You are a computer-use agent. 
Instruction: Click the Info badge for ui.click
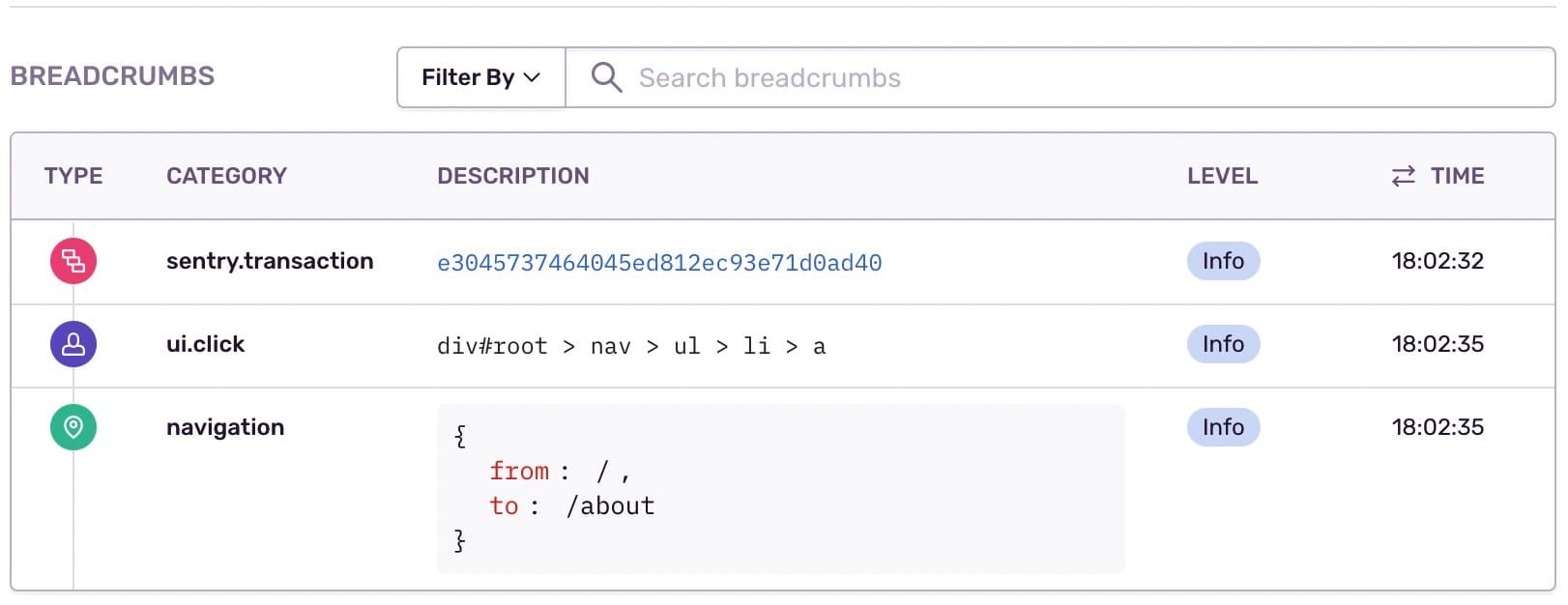point(1223,344)
